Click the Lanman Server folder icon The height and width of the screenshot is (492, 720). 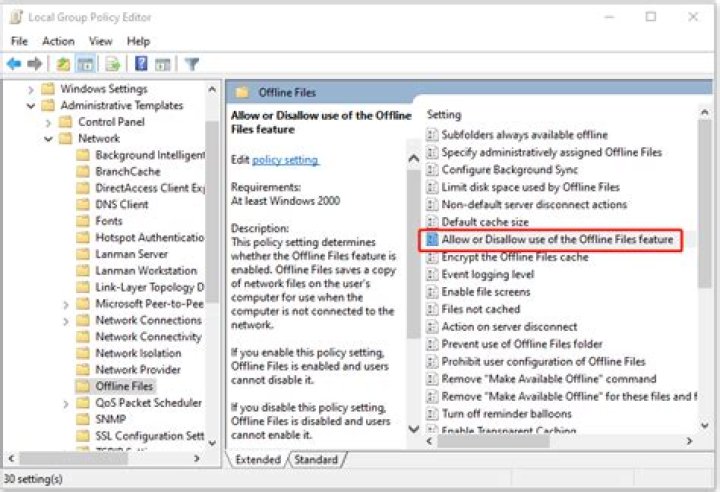[83, 254]
